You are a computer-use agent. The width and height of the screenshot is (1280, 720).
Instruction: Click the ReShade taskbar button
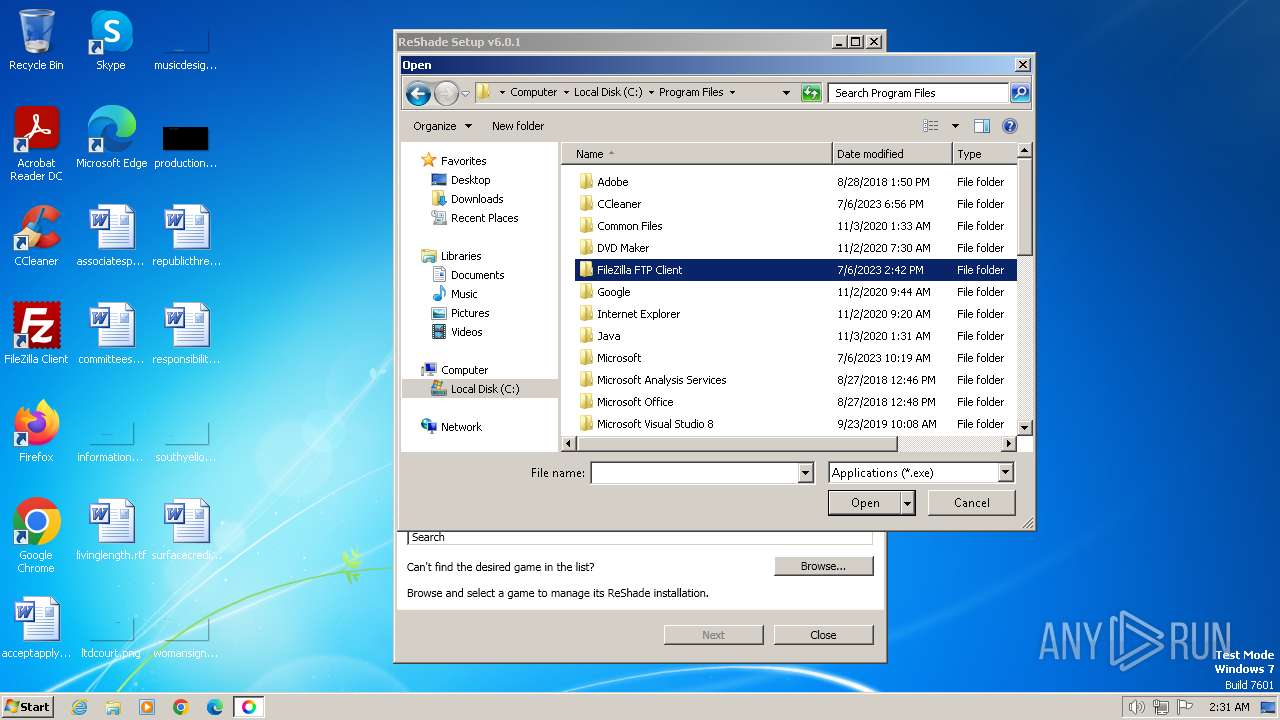(x=248, y=707)
